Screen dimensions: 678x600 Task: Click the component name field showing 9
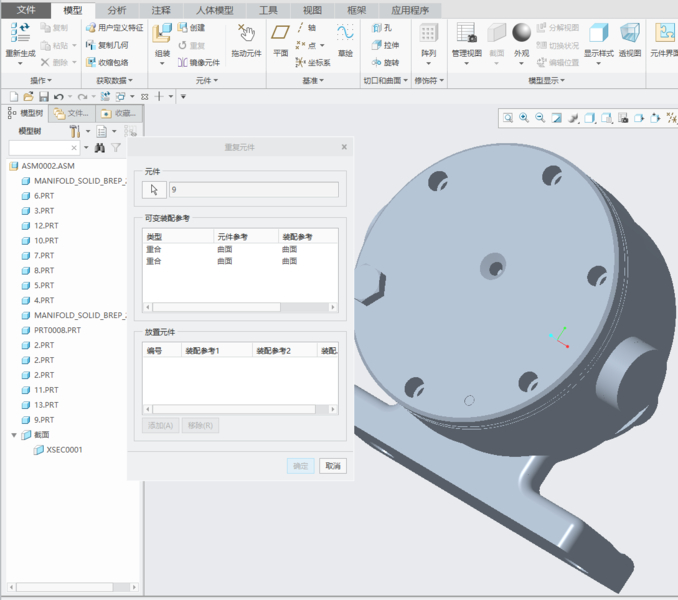[x=254, y=190]
